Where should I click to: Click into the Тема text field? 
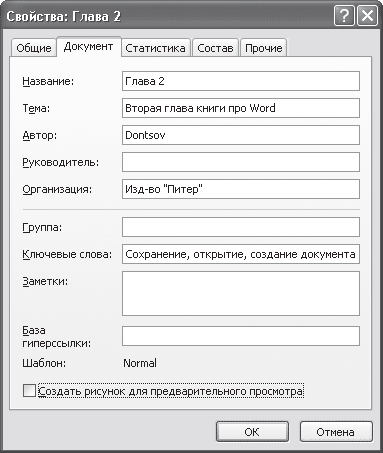(241, 108)
